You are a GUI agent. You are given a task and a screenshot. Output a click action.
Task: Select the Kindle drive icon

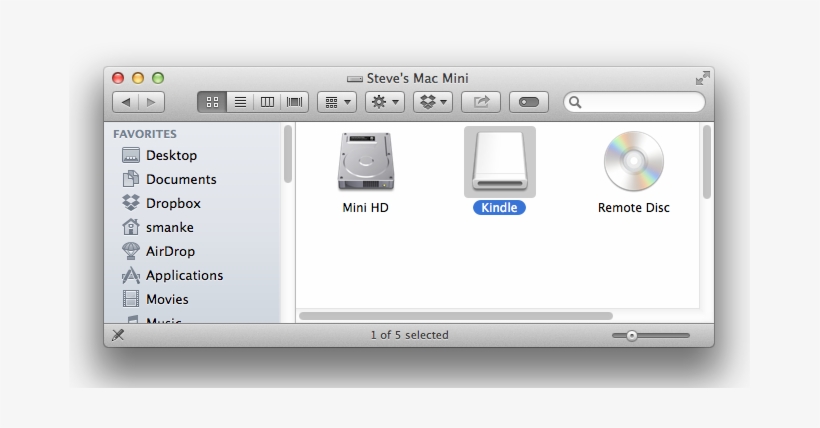pos(499,161)
